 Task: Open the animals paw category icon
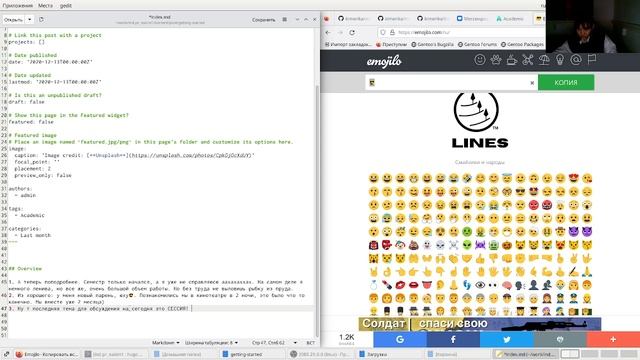point(496,60)
